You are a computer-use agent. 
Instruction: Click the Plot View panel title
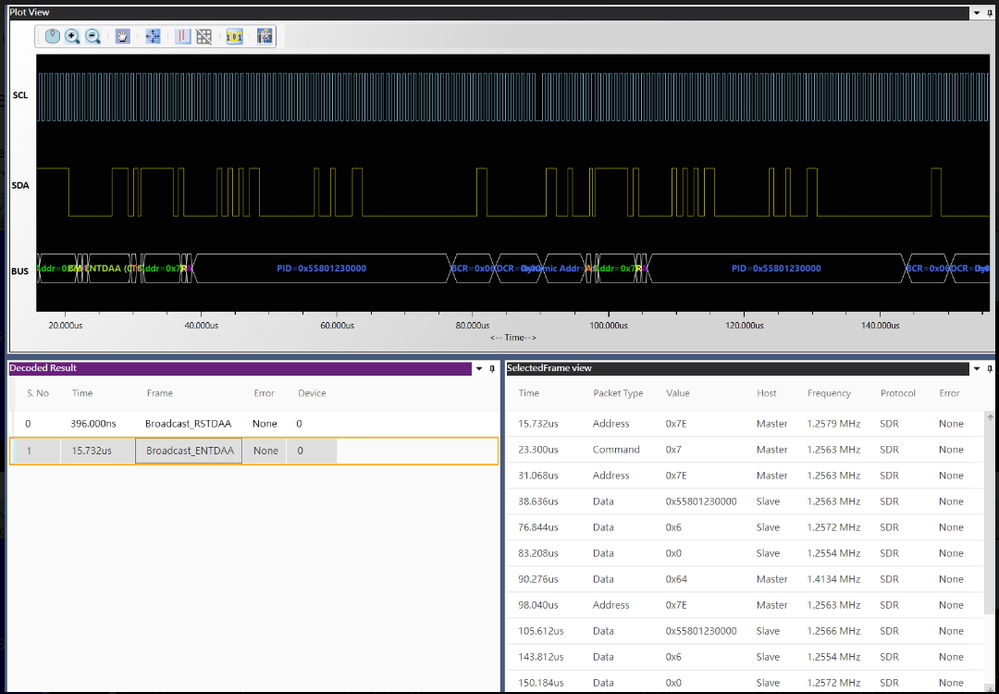[x=29, y=12]
